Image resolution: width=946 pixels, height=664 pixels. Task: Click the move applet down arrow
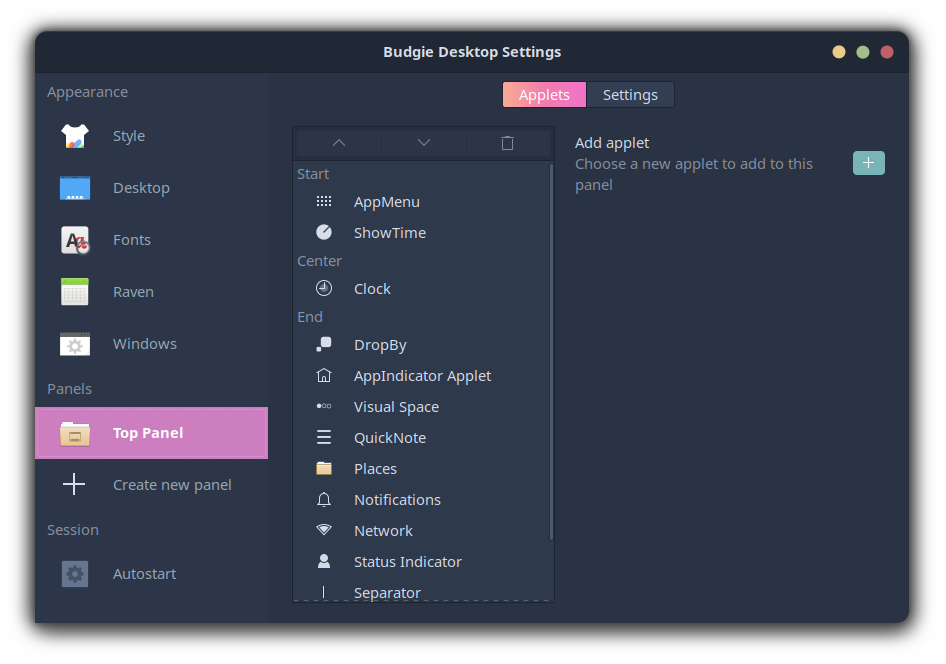click(424, 143)
